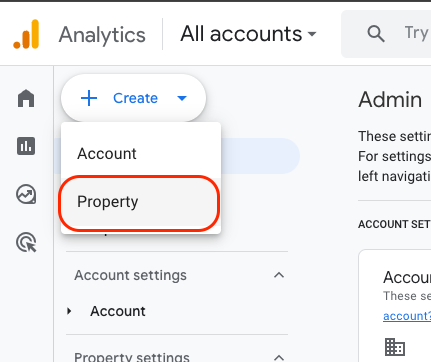Click the Create button label
The width and height of the screenshot is (431, 362).
click(x=135, y=98)
